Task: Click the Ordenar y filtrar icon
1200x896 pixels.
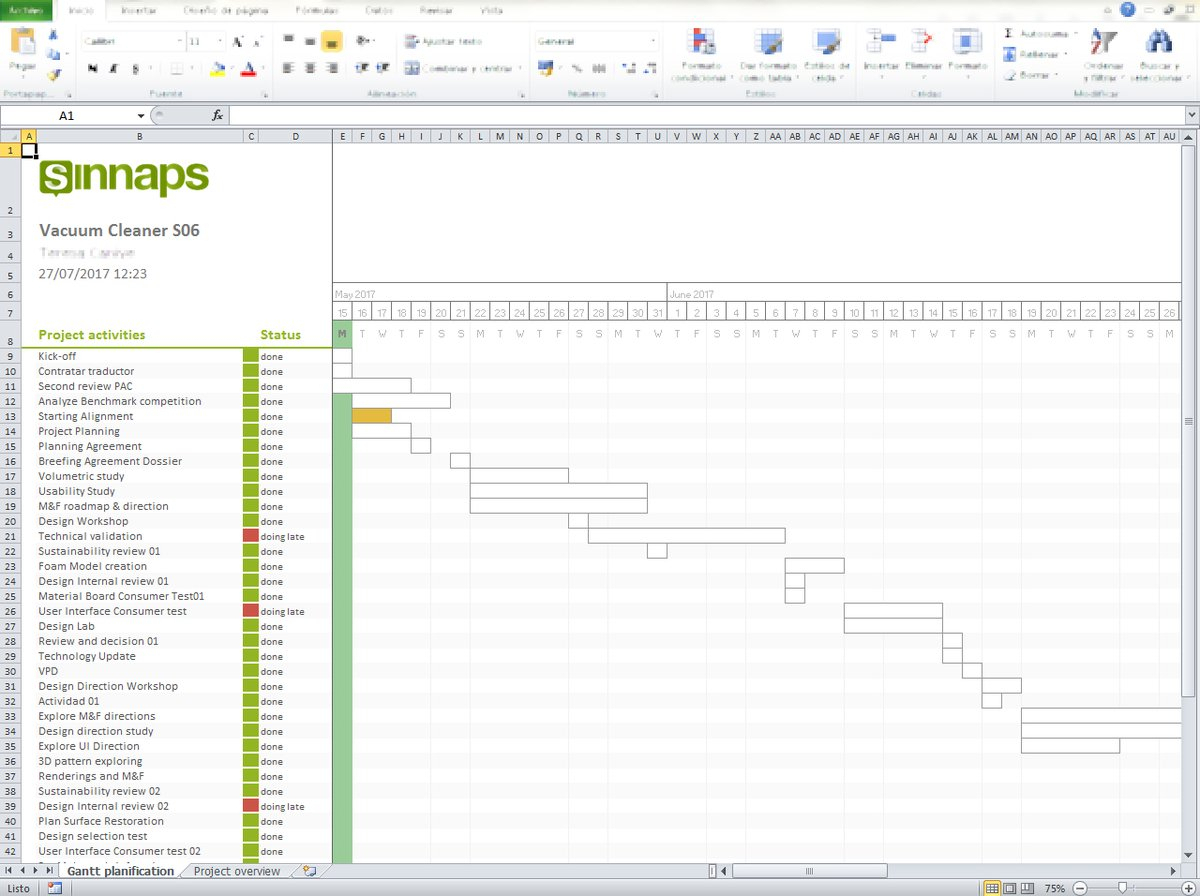Action: click(1103, 44)
